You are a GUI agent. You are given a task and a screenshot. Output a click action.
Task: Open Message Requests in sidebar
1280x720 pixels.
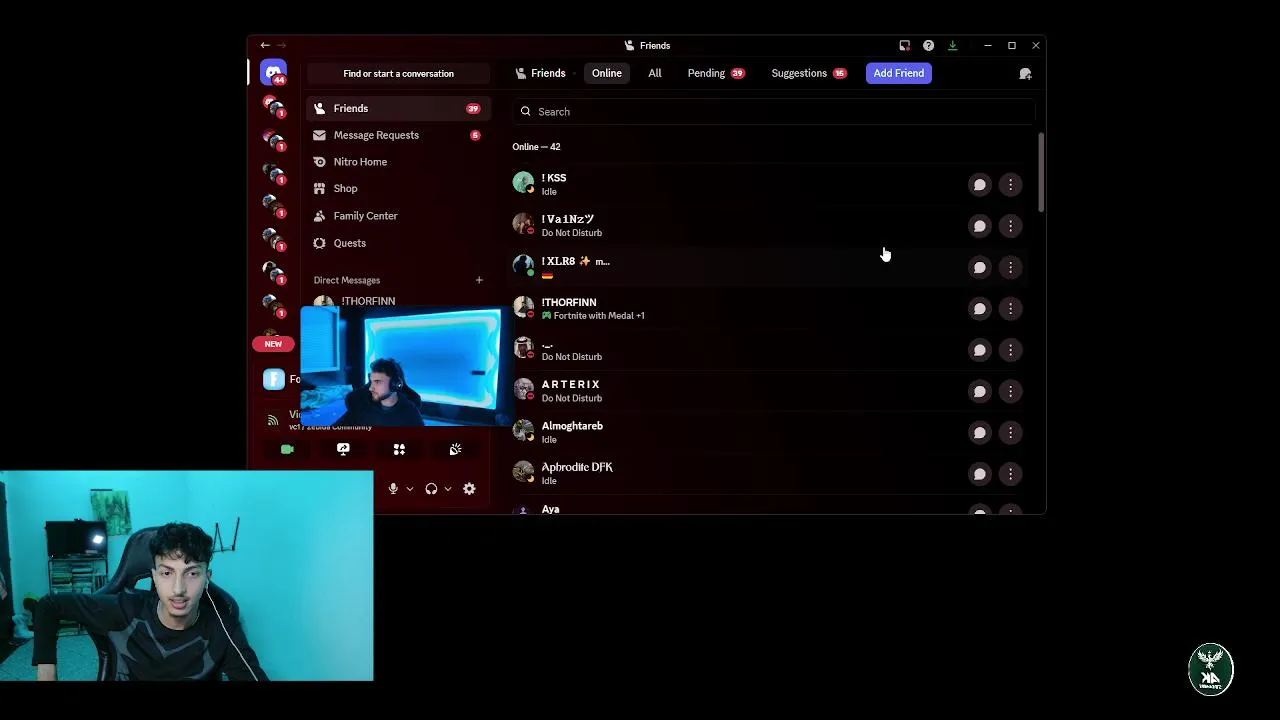(397, 135)
